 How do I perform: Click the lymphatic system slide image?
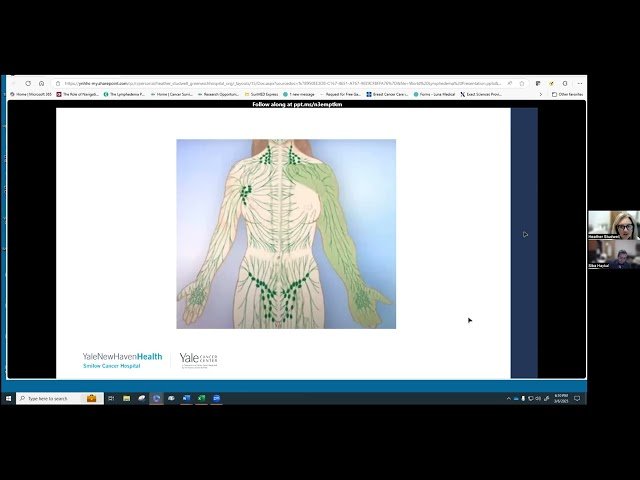[x=286, y=234]
